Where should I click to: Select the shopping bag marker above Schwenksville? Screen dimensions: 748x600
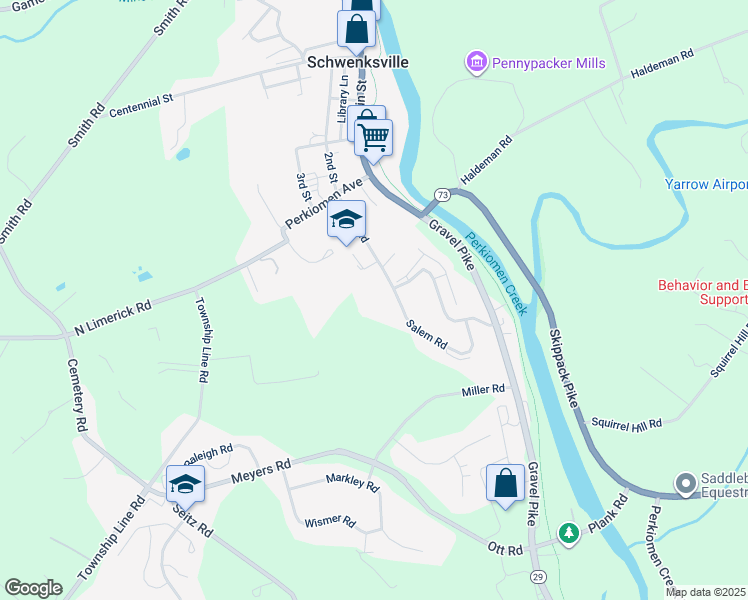pyautogui.click(x=356, y=32)
